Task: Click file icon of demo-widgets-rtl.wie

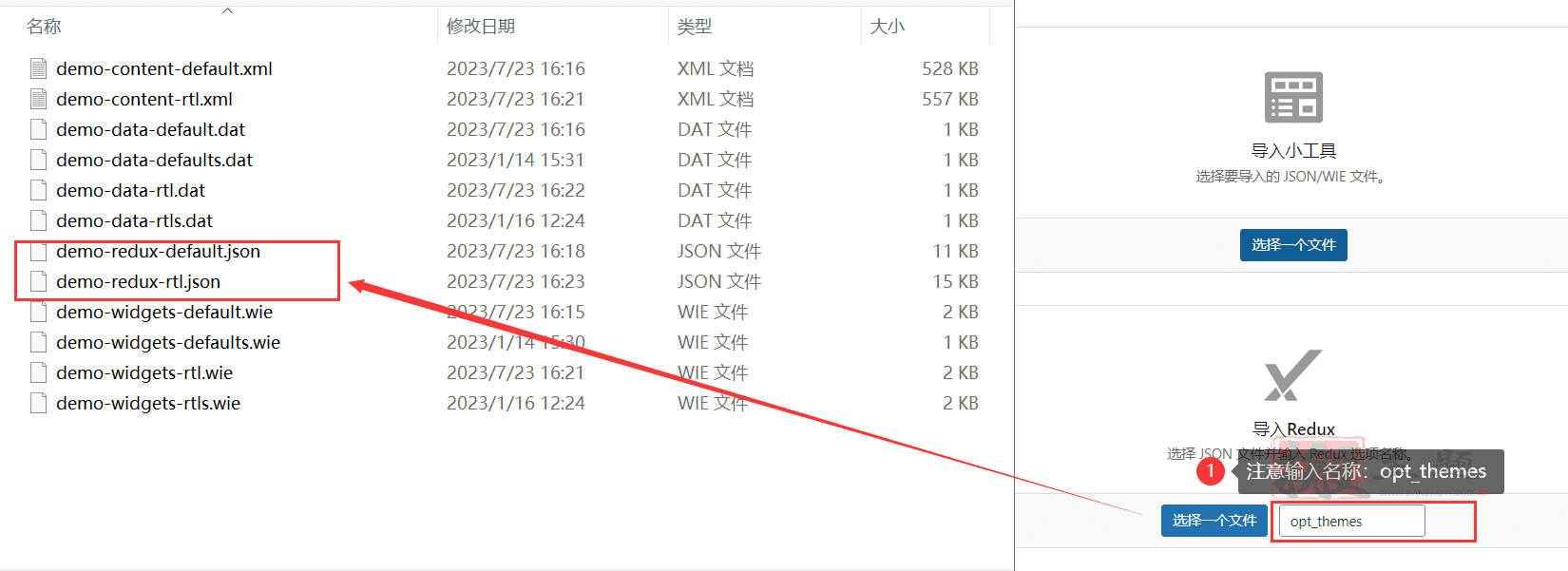Action: coord(38,372)
